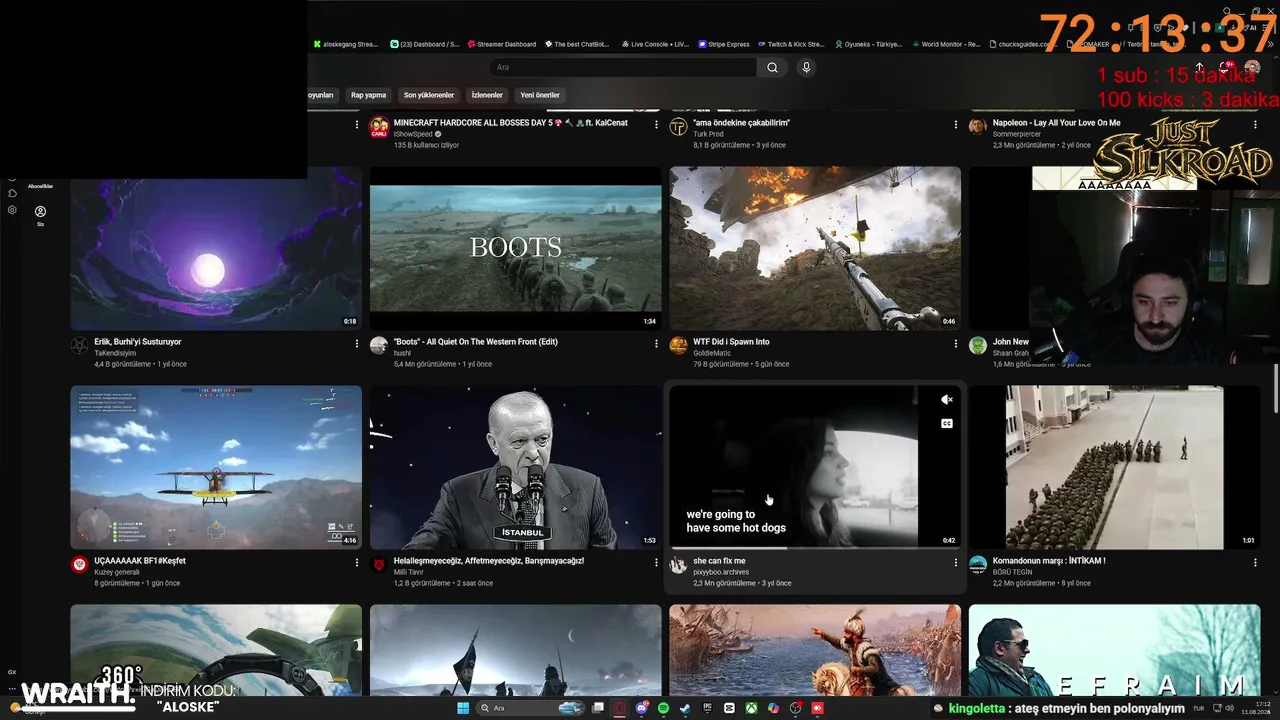Viewport: 1280px width, 720px height.
Task: Unmute the 'she can fix me' preview
Action: [946, 400]
